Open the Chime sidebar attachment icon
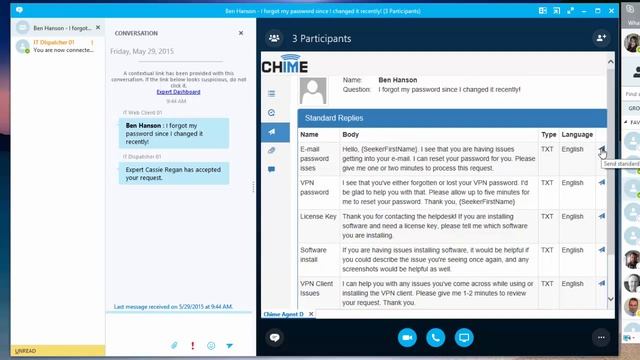This screenshot has height=360, width=640. (271, 150)
